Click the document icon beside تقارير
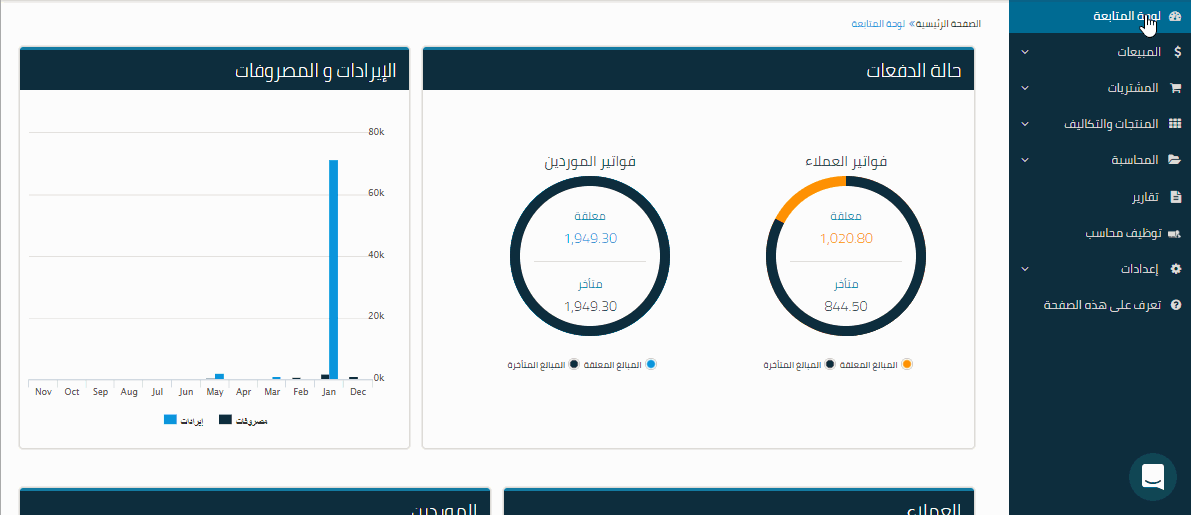 [x=1175, y=197]
